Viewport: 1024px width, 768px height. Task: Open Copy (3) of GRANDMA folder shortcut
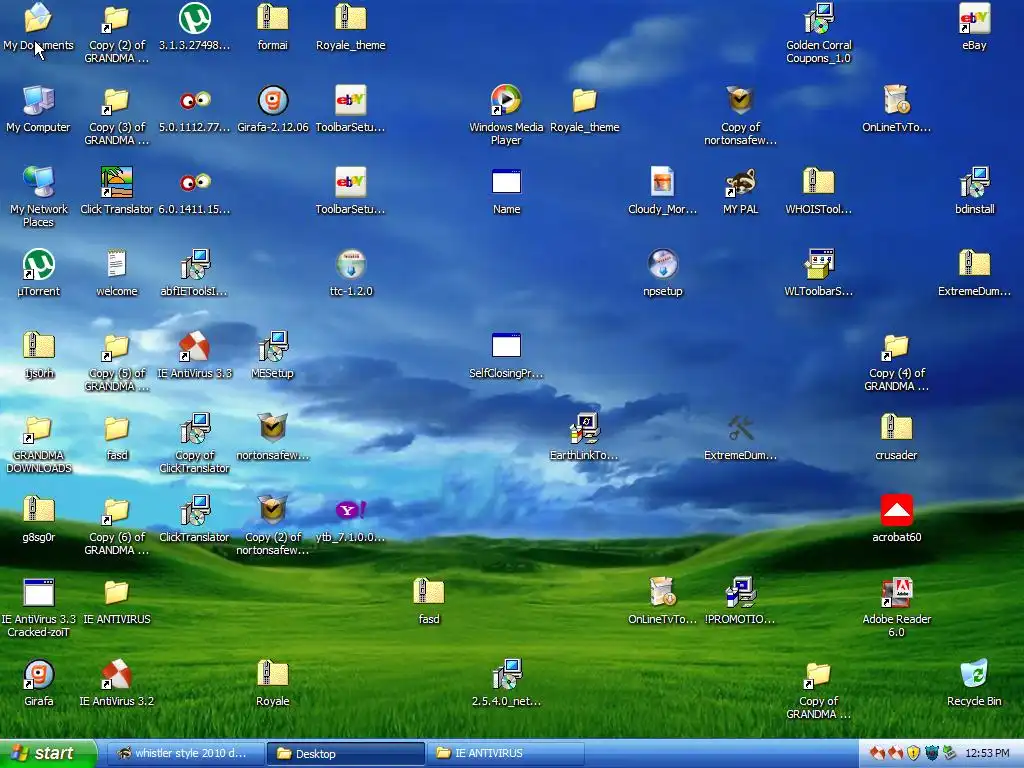click(116, 115)
